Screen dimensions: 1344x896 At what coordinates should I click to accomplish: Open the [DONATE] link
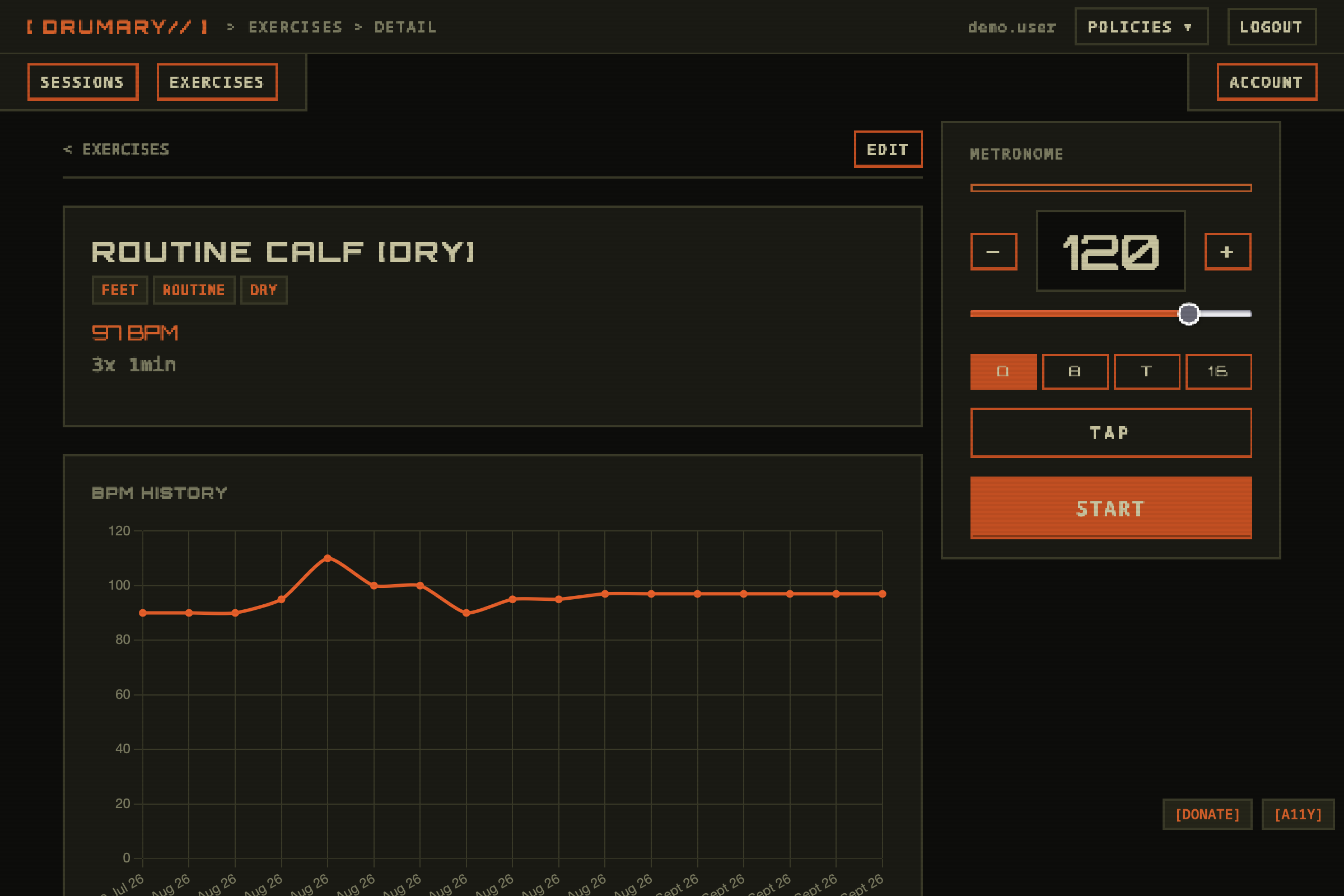[x=1207, y=814]
